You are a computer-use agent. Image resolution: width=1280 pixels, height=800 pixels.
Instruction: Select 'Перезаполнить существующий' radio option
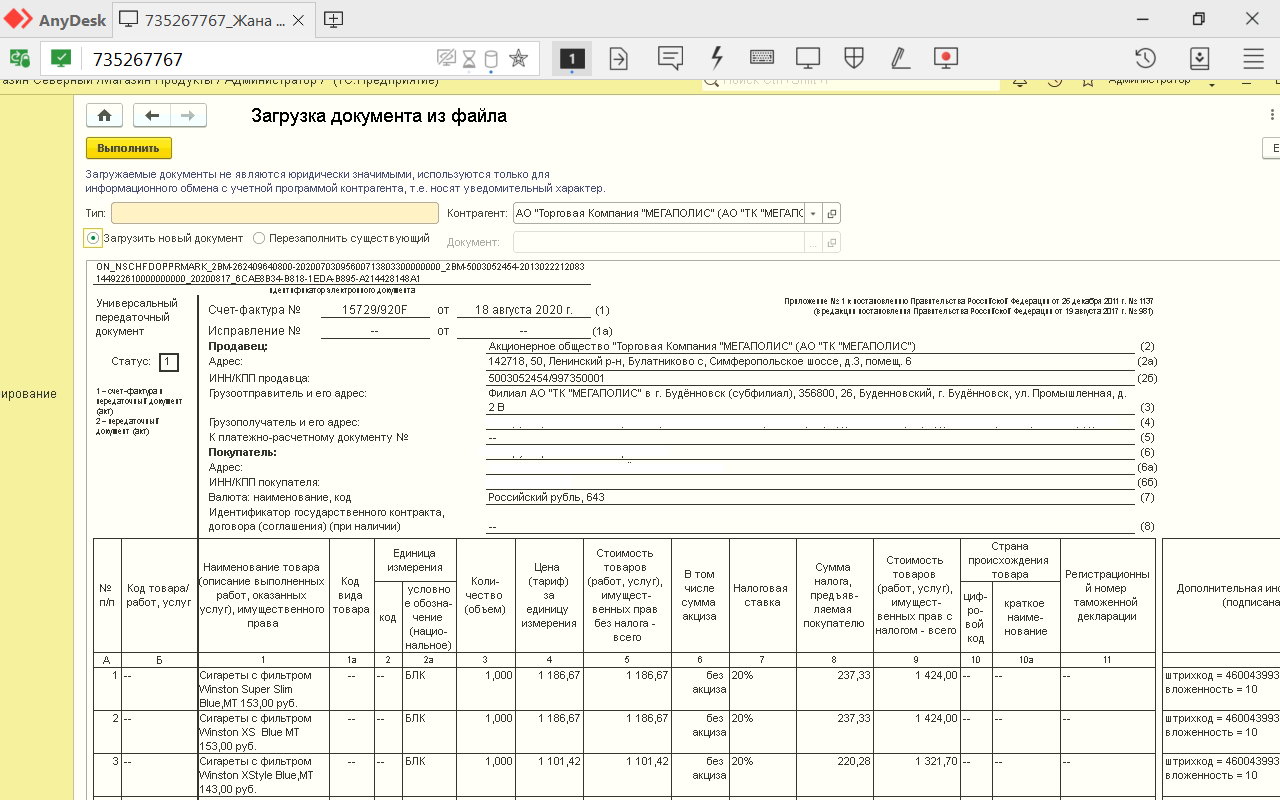coord(259,238)
